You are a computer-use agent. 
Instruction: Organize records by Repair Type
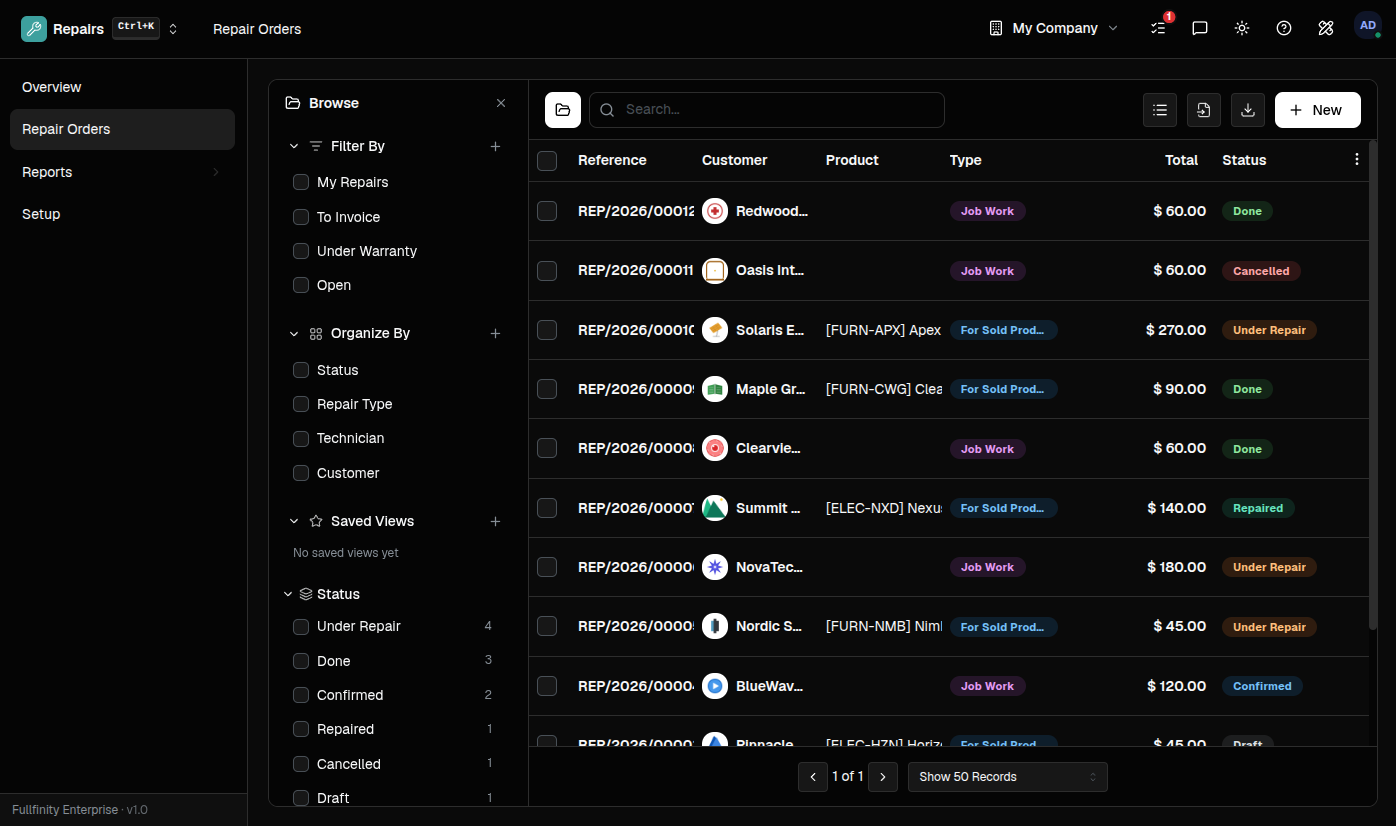tap(301, 404)
